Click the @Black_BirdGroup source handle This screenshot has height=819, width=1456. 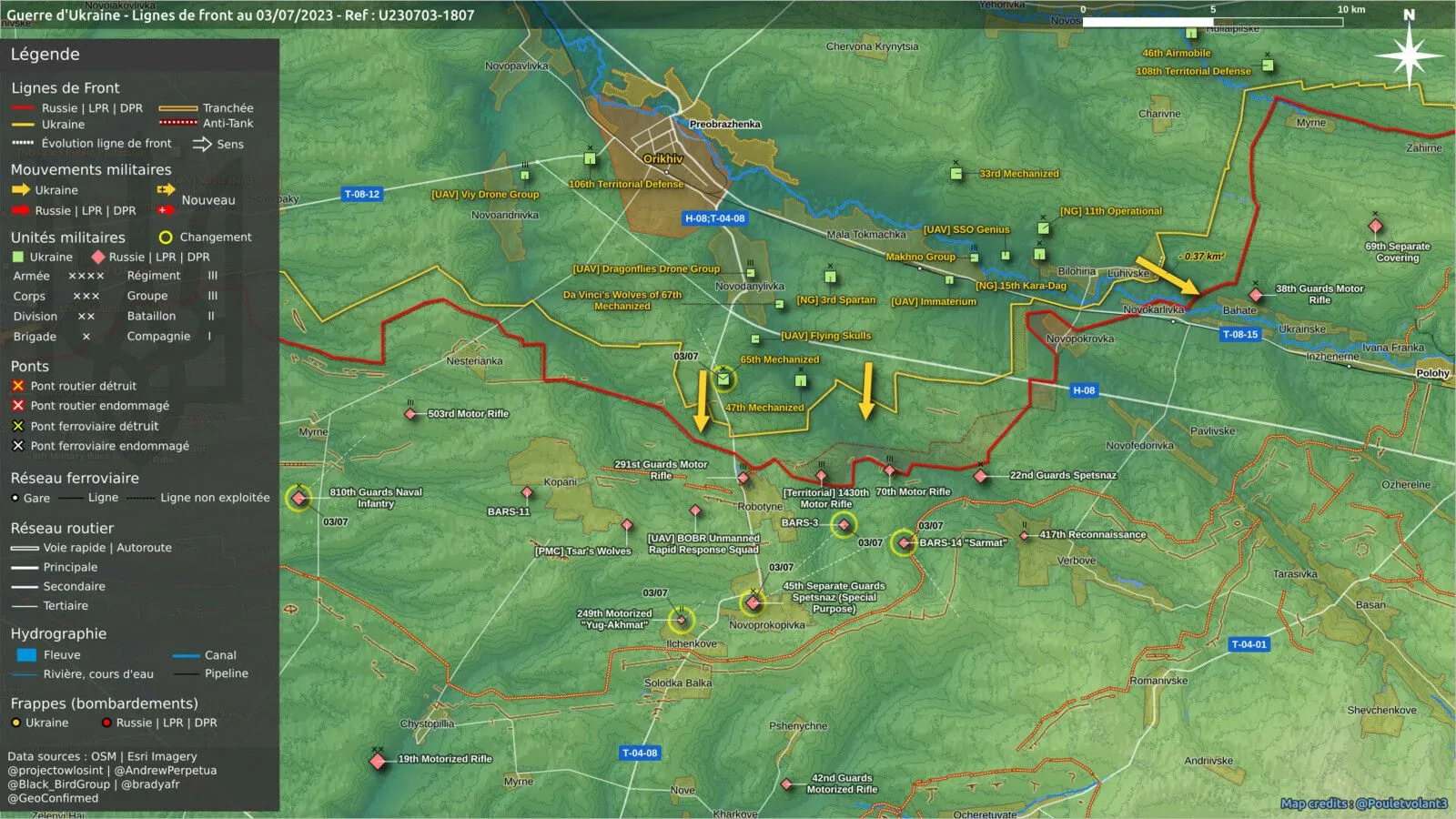tap(59, 784)
